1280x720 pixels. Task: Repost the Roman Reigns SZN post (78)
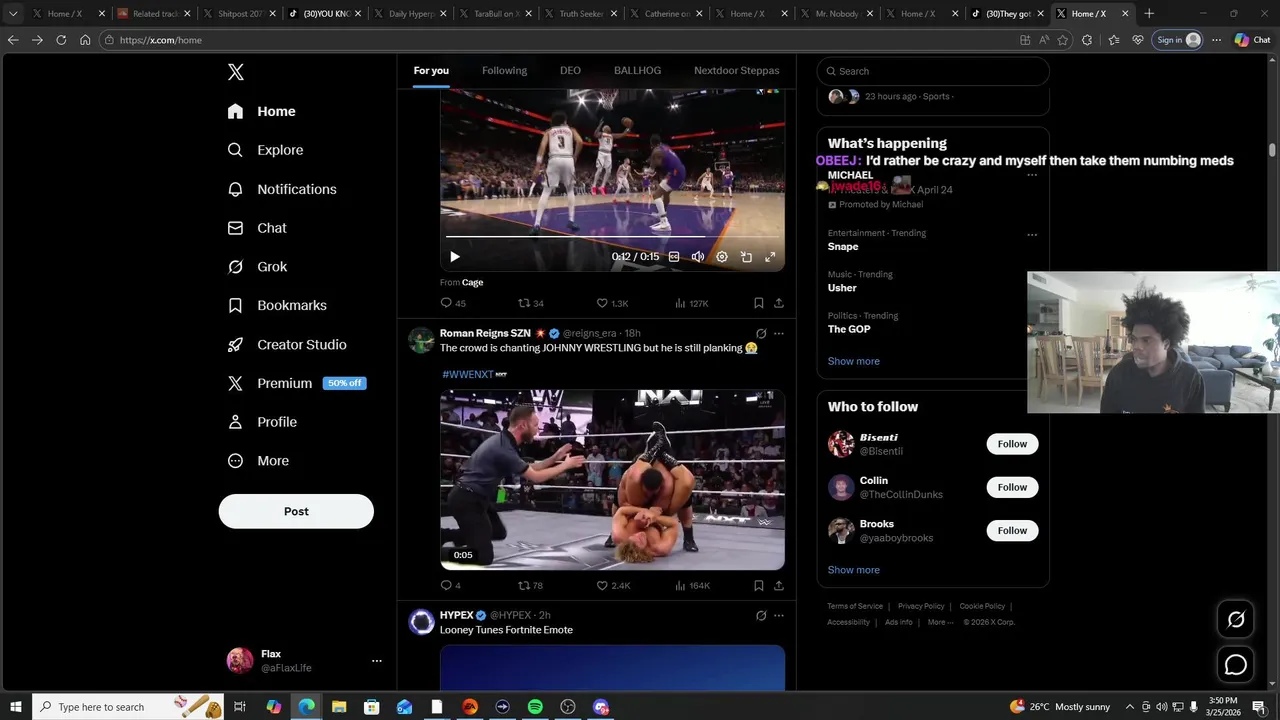coord(531,586)
